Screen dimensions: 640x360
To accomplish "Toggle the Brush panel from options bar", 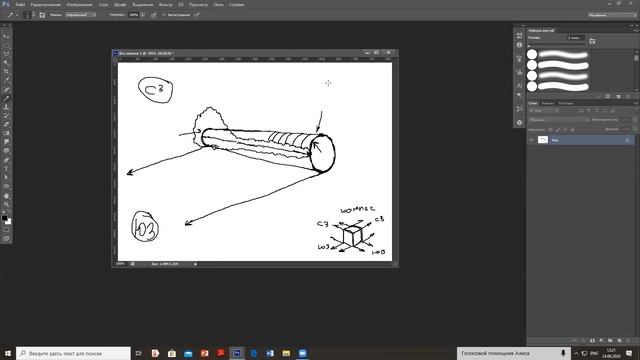I will tap(42, 15).
